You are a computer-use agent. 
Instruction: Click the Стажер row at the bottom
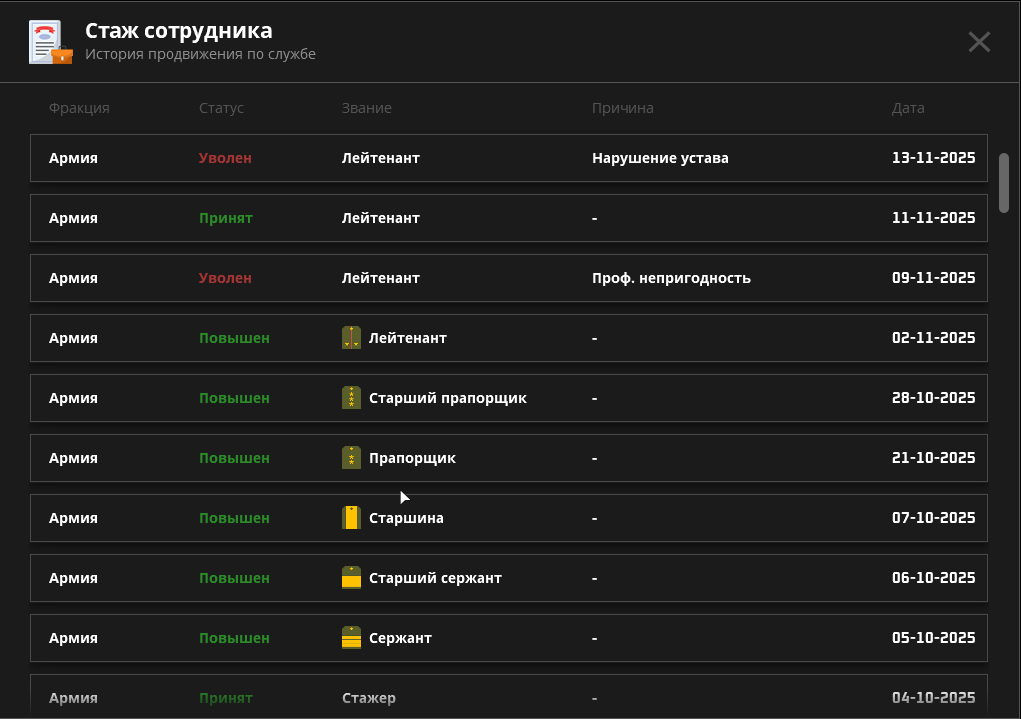(508, 697)
